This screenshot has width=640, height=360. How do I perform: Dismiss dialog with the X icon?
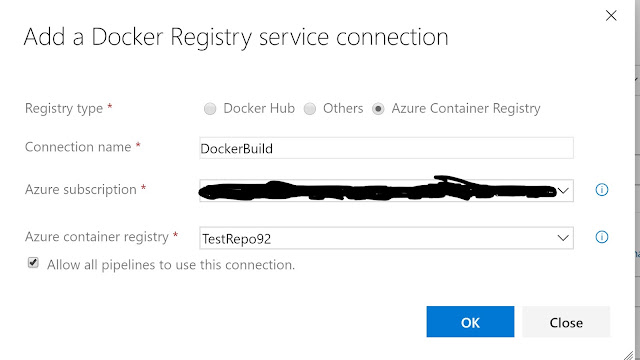(611, 16)
